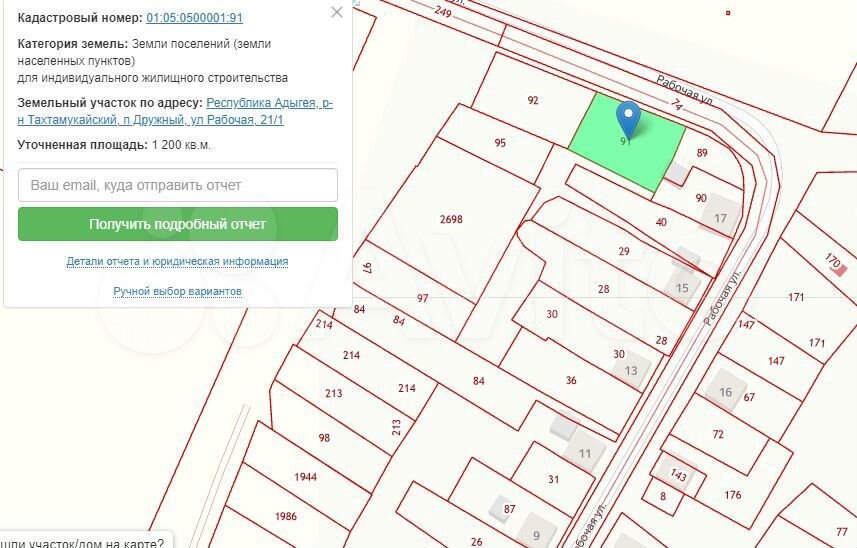Open Детали отчета и юридическая информация link
The width and height of the screenshot is (857, 548).
(177, 261)
